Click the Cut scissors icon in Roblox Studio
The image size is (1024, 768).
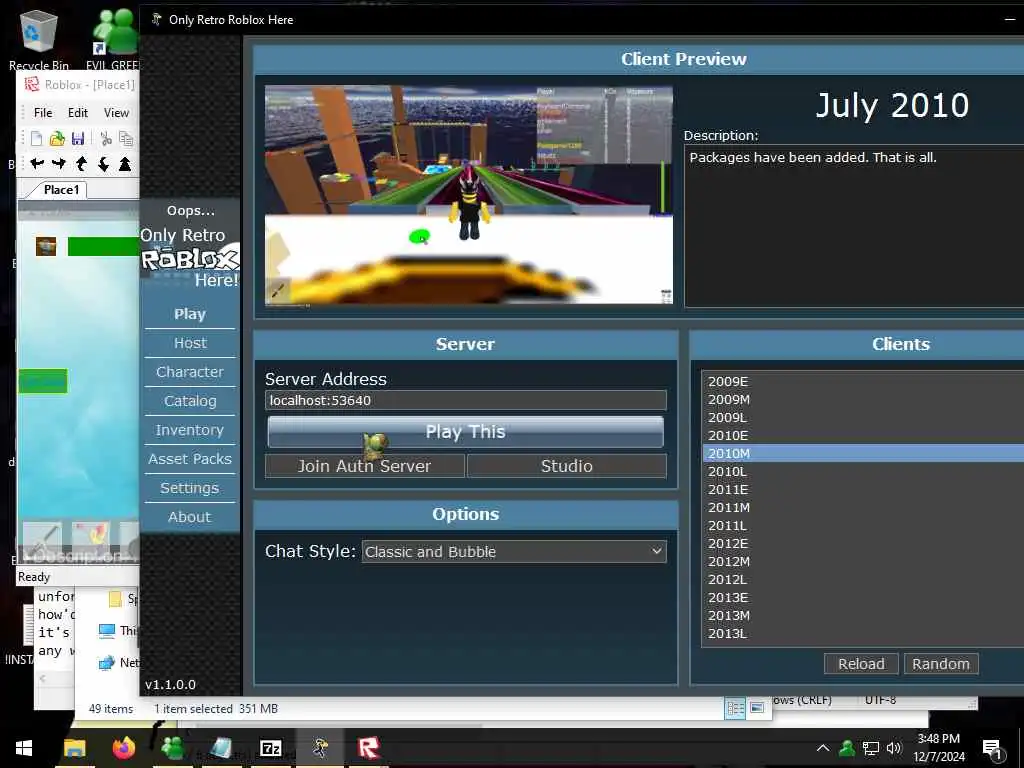106,138
